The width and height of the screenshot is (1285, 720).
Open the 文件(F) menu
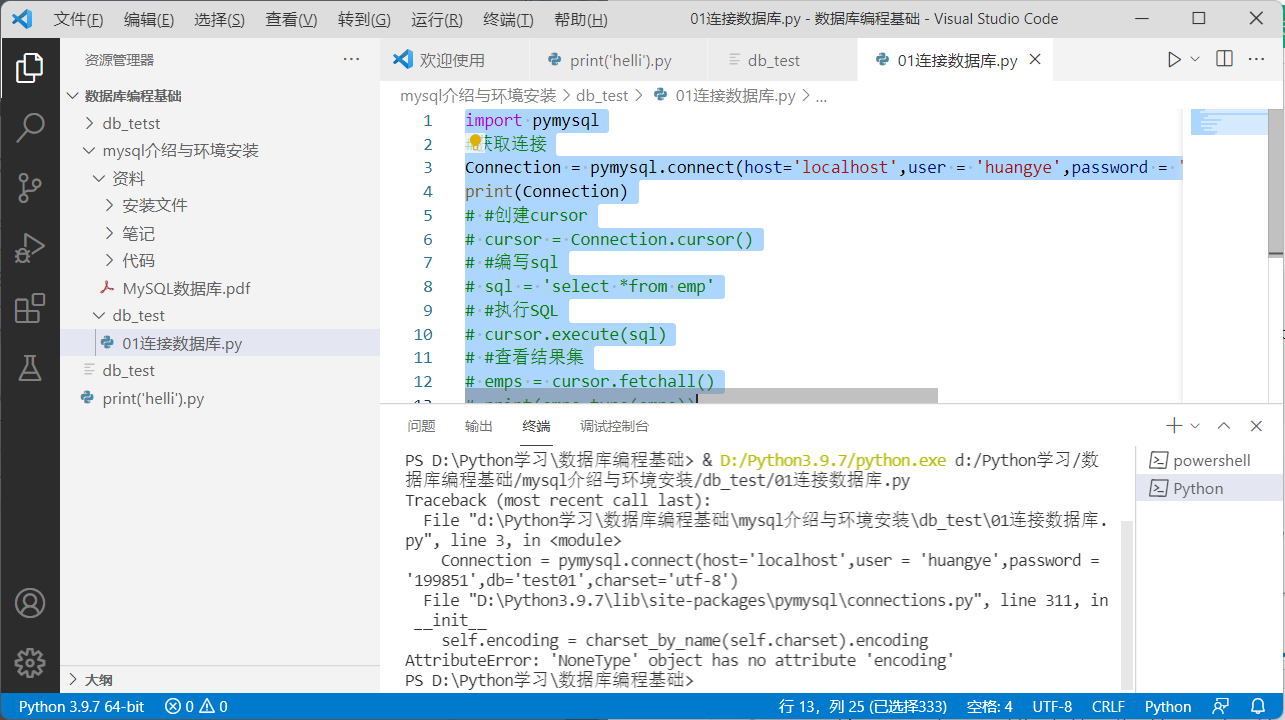point(78,20)
